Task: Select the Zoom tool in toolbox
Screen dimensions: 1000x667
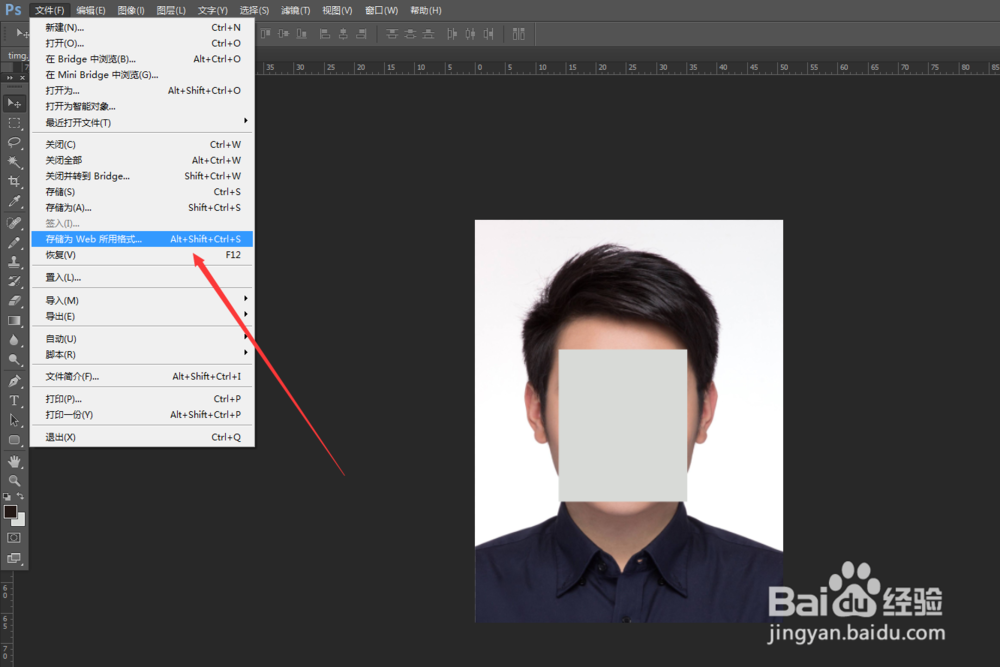Action: [14, 481]
